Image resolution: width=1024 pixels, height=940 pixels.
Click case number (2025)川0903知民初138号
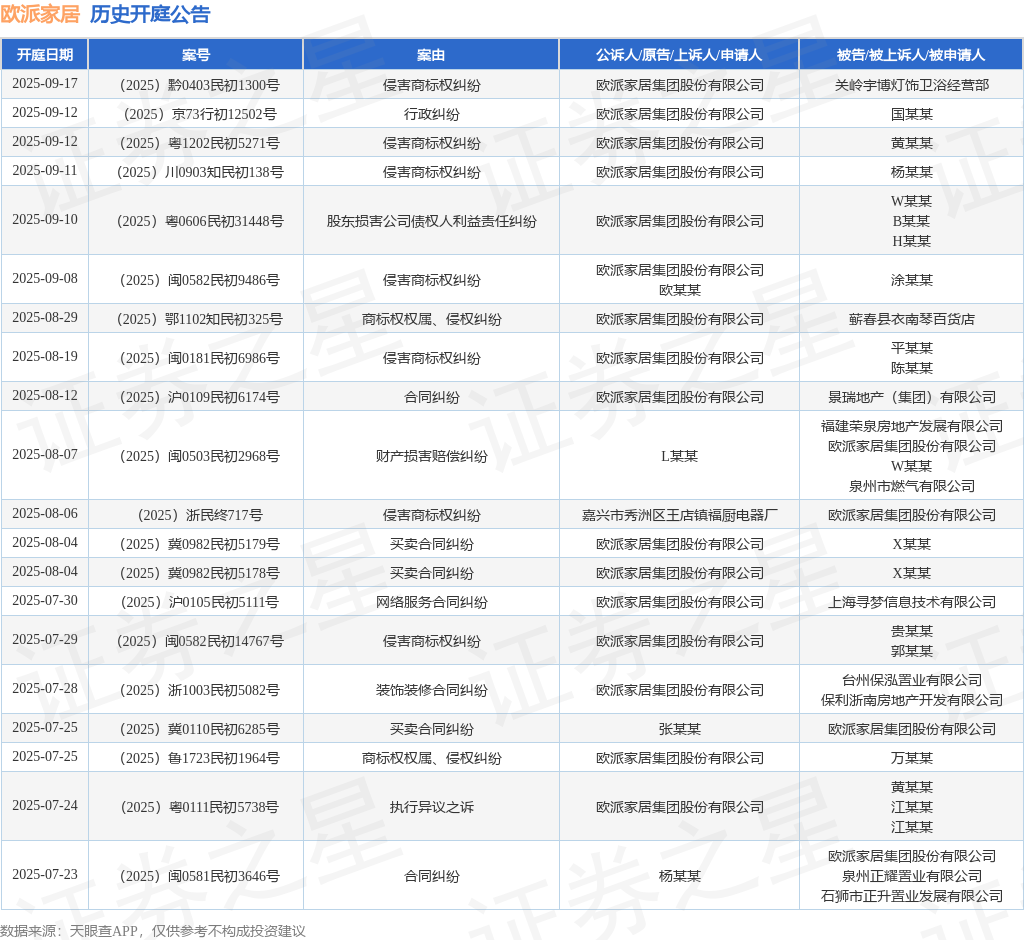pyautogui.click(x=196, y=172)
